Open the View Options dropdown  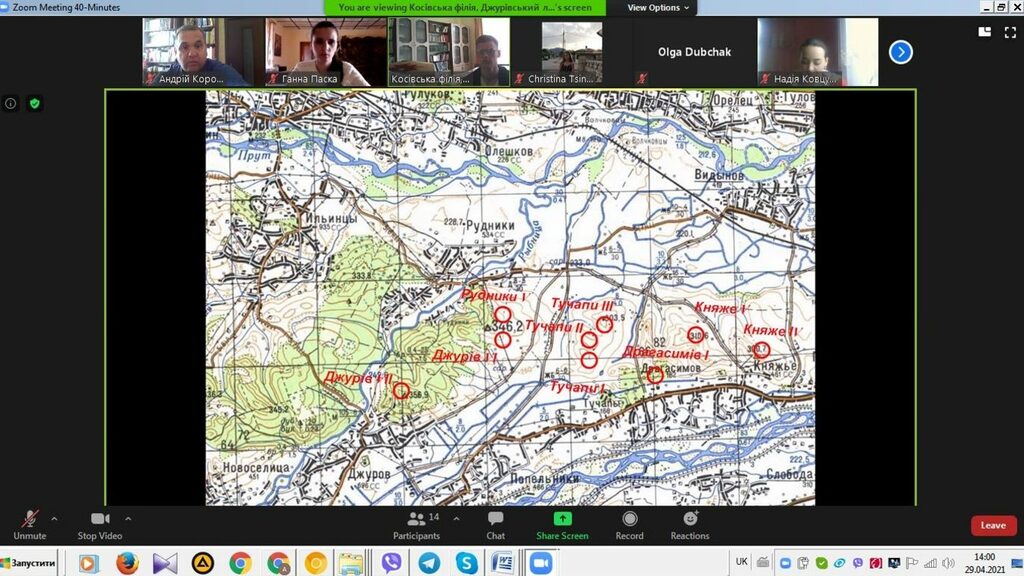pos(658,7)
